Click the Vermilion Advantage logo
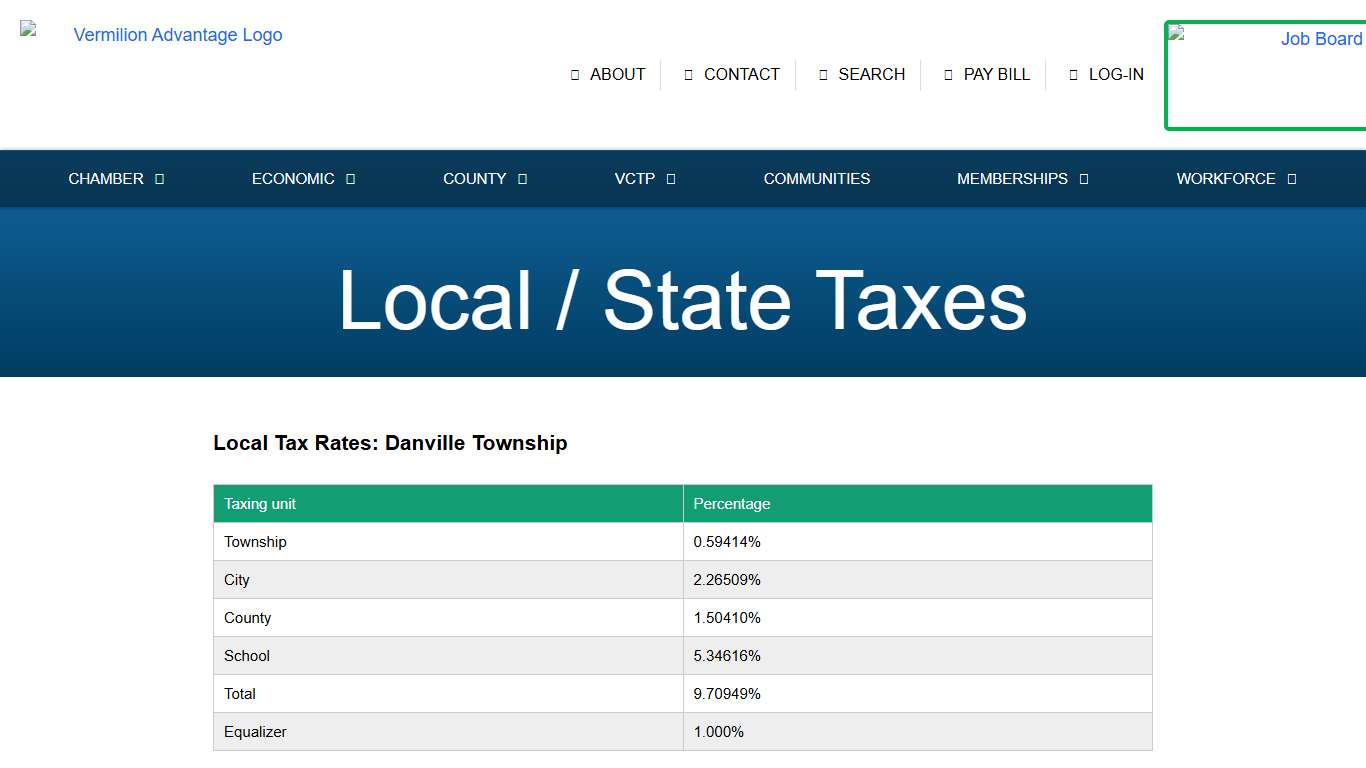Viewport: 1366px width, 768px height. (177, 35)
